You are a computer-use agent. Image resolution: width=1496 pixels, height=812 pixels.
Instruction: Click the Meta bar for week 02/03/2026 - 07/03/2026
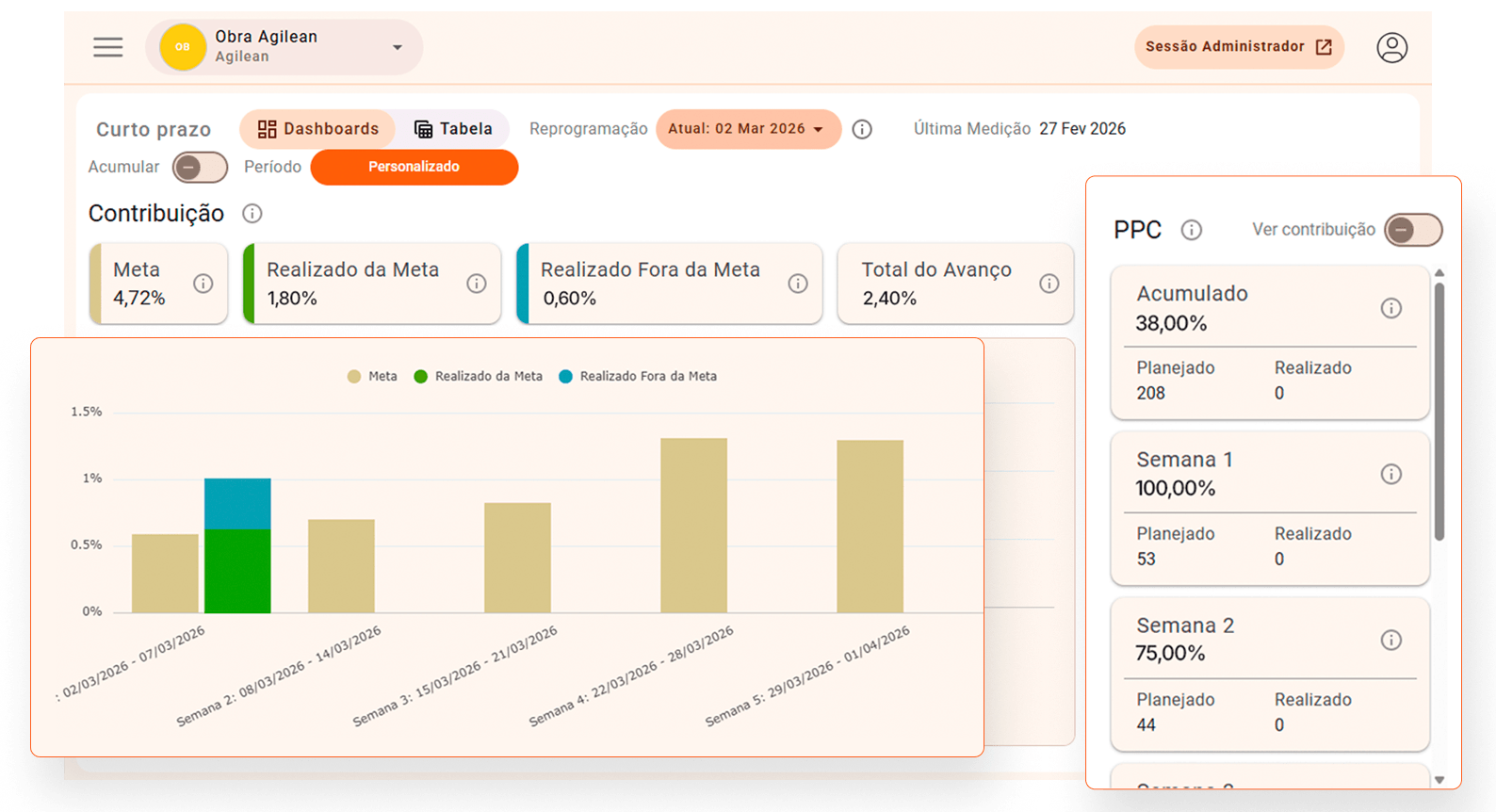(165, 574)
